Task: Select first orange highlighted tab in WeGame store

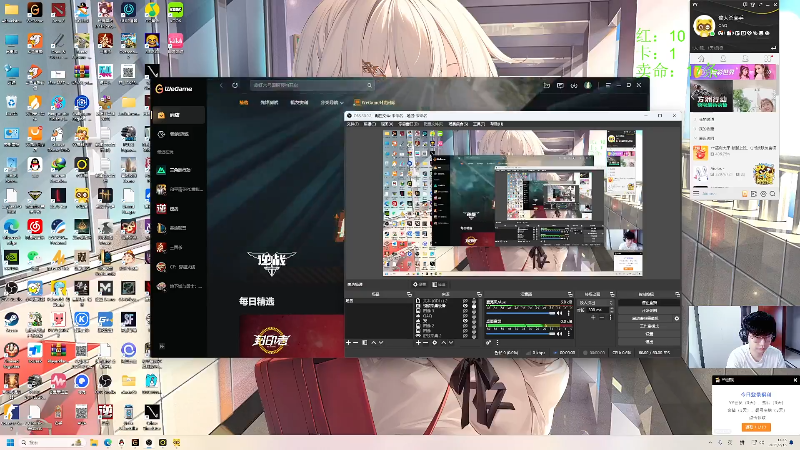Action: coord(244,102)
